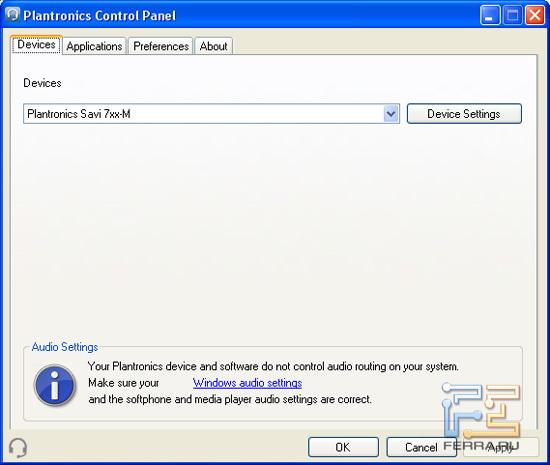Click the line 'and the softphone and media player audio settings are correct.'

[230, 399]
